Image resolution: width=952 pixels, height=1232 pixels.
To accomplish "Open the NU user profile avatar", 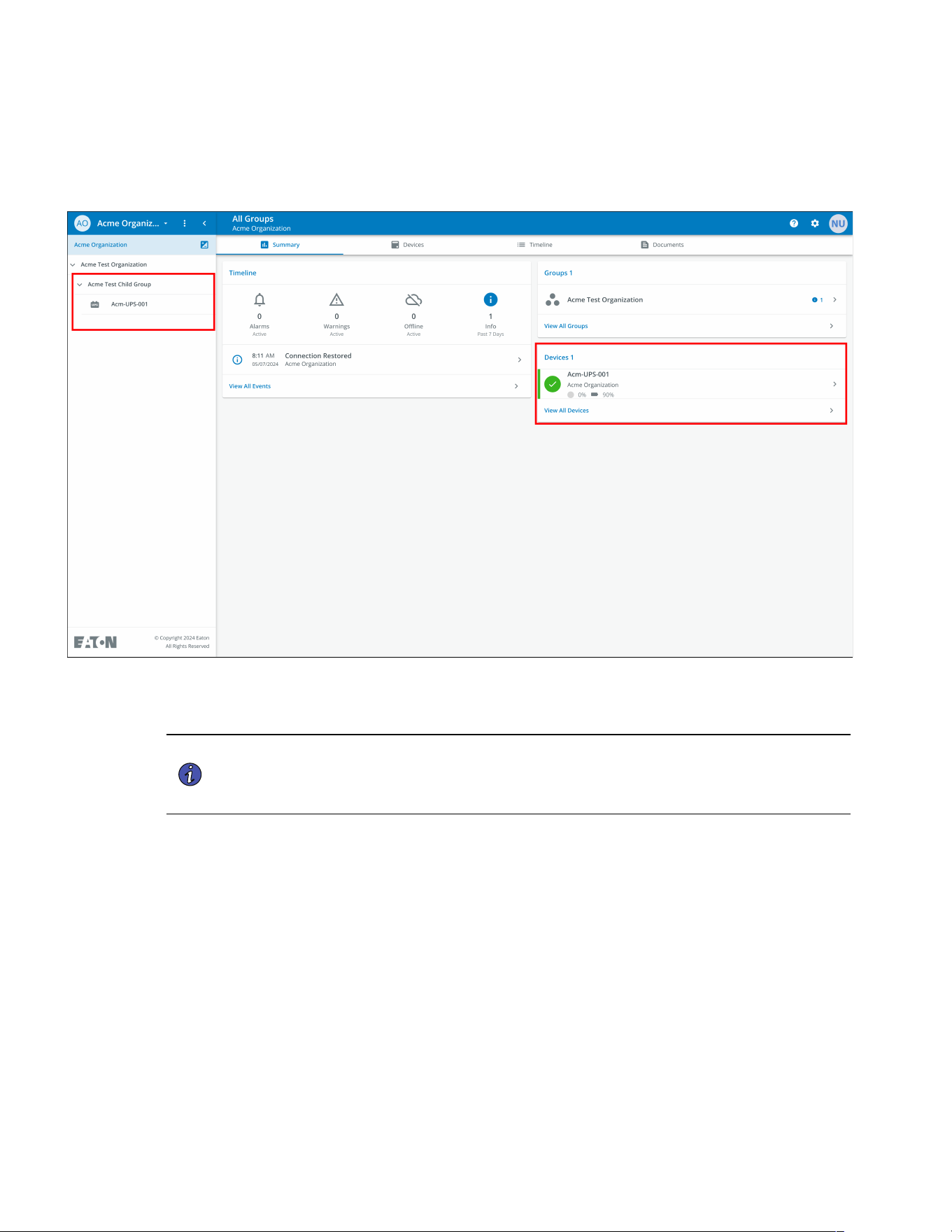I will [x=838, y=223].
